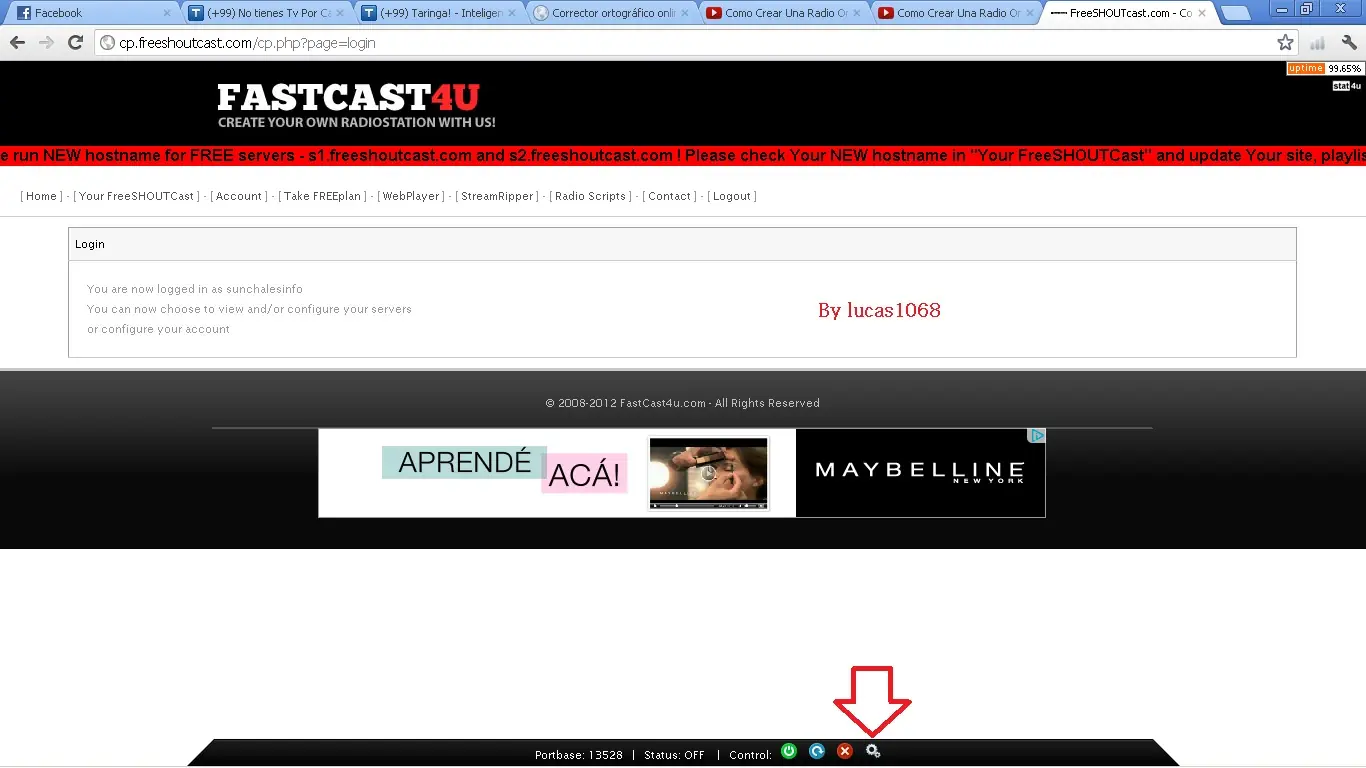Click 'You are now logged in as sunchalesinfo'
This screenshot has height=768, width=1366.
[195, 289]
